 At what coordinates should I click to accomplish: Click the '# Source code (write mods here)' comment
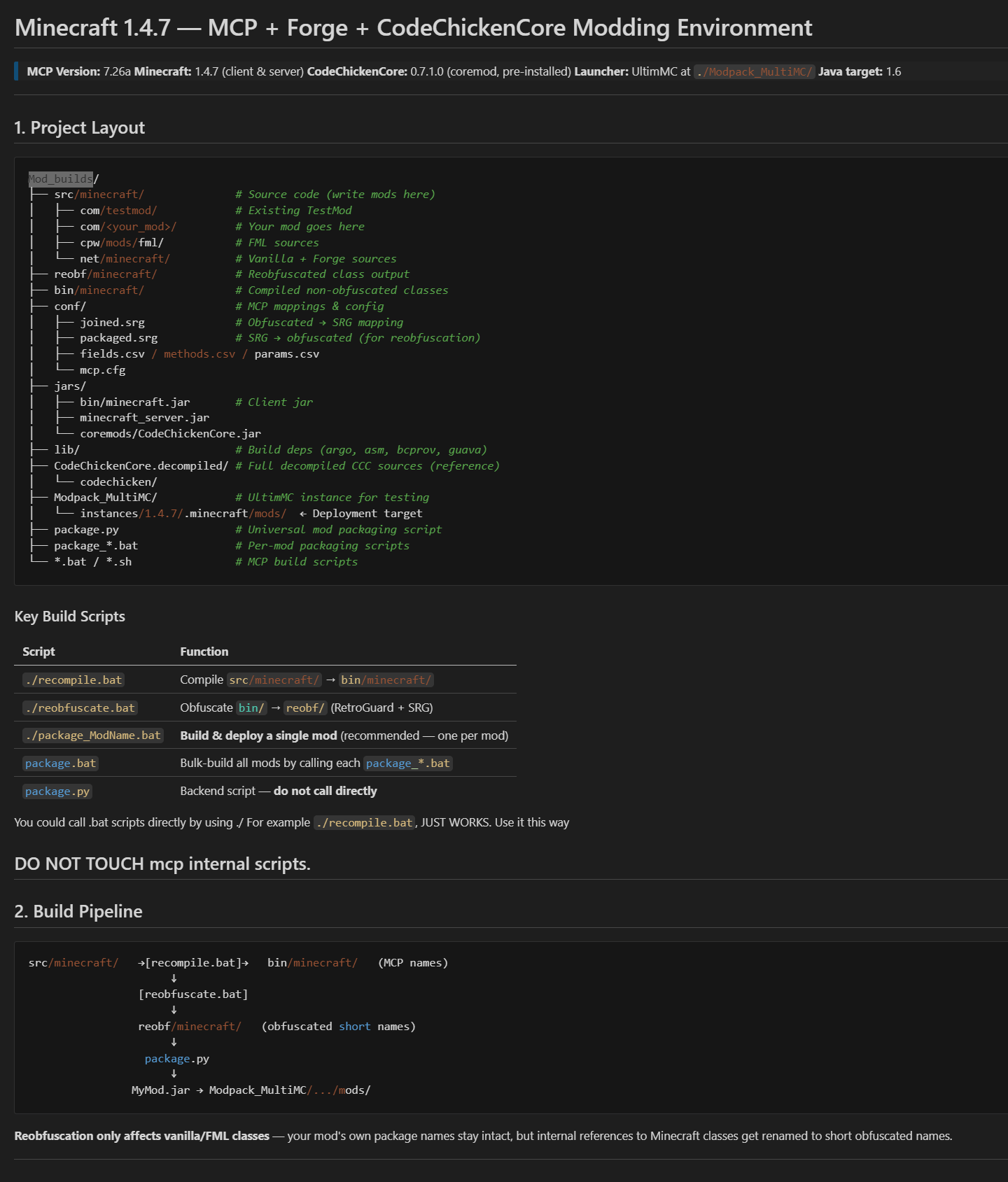(335, 195)
